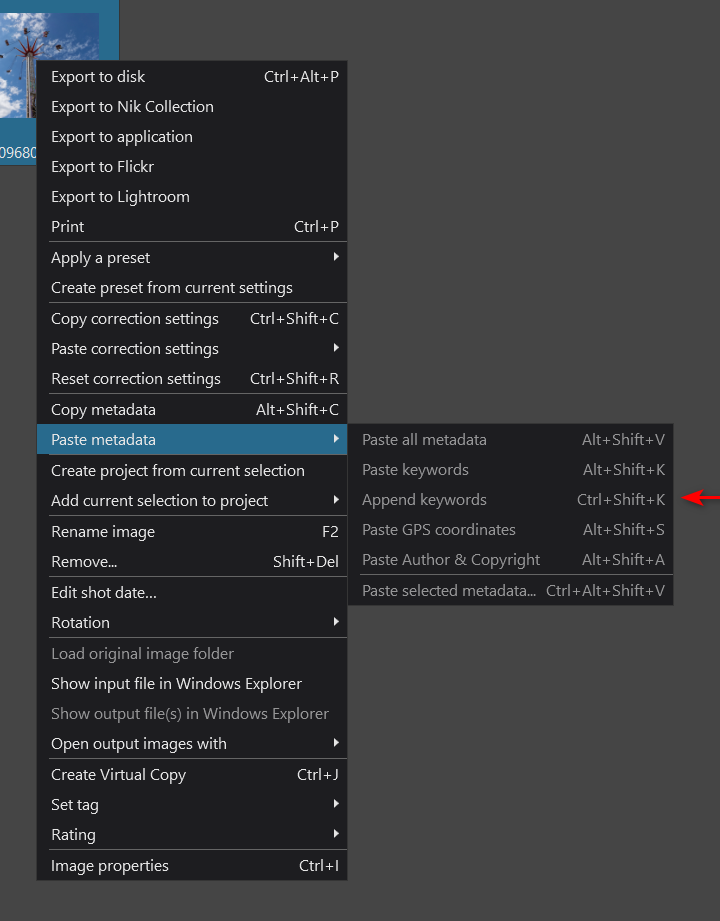Open Image properties
720x921 pixels.
click(x=192, y=866)
